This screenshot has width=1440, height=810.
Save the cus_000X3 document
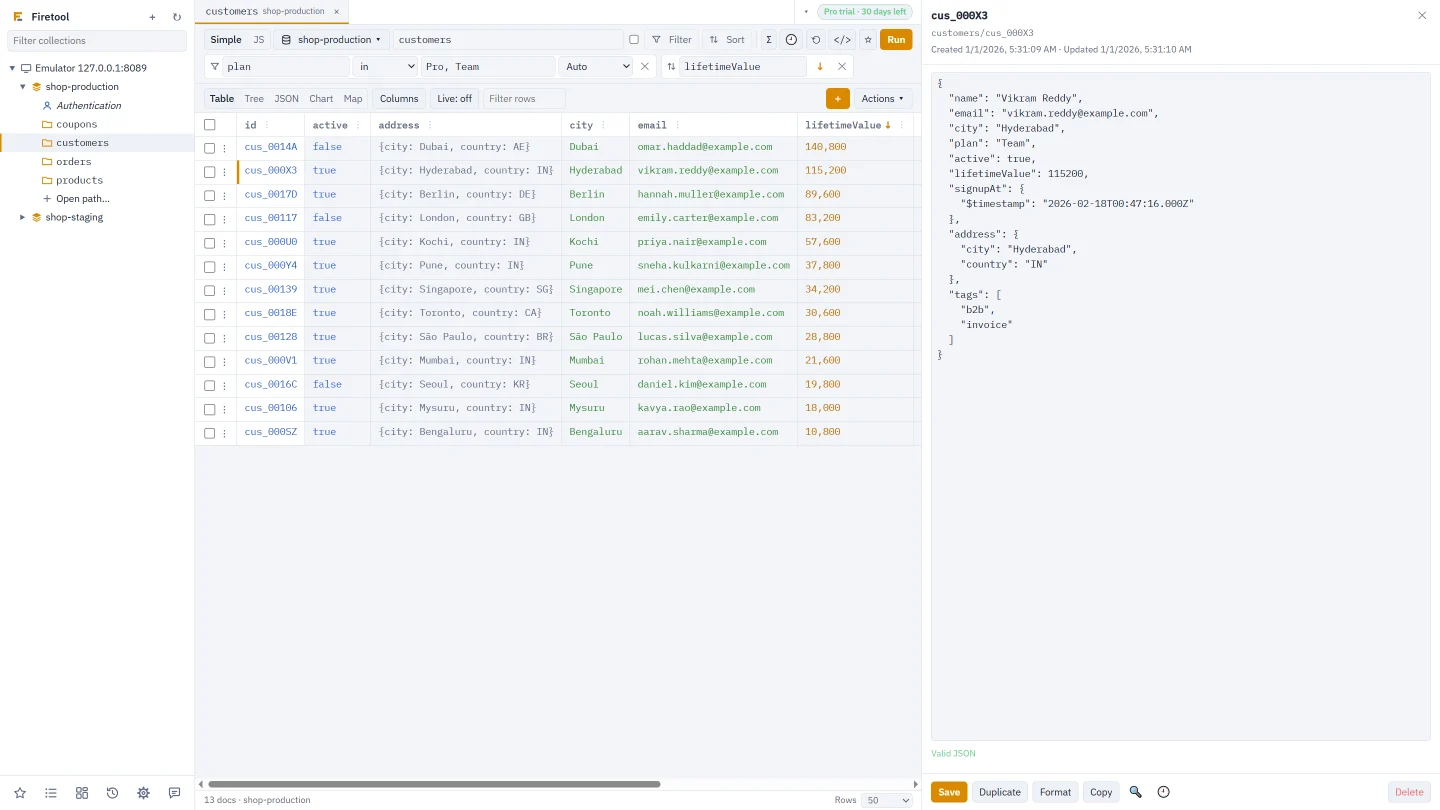pos(949,792)
